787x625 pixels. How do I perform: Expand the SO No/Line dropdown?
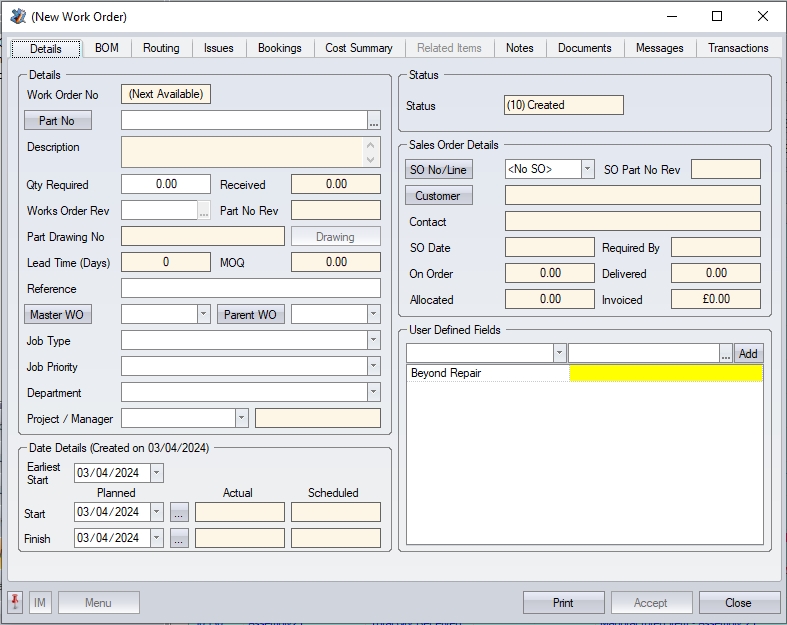(x=587, y=170)
